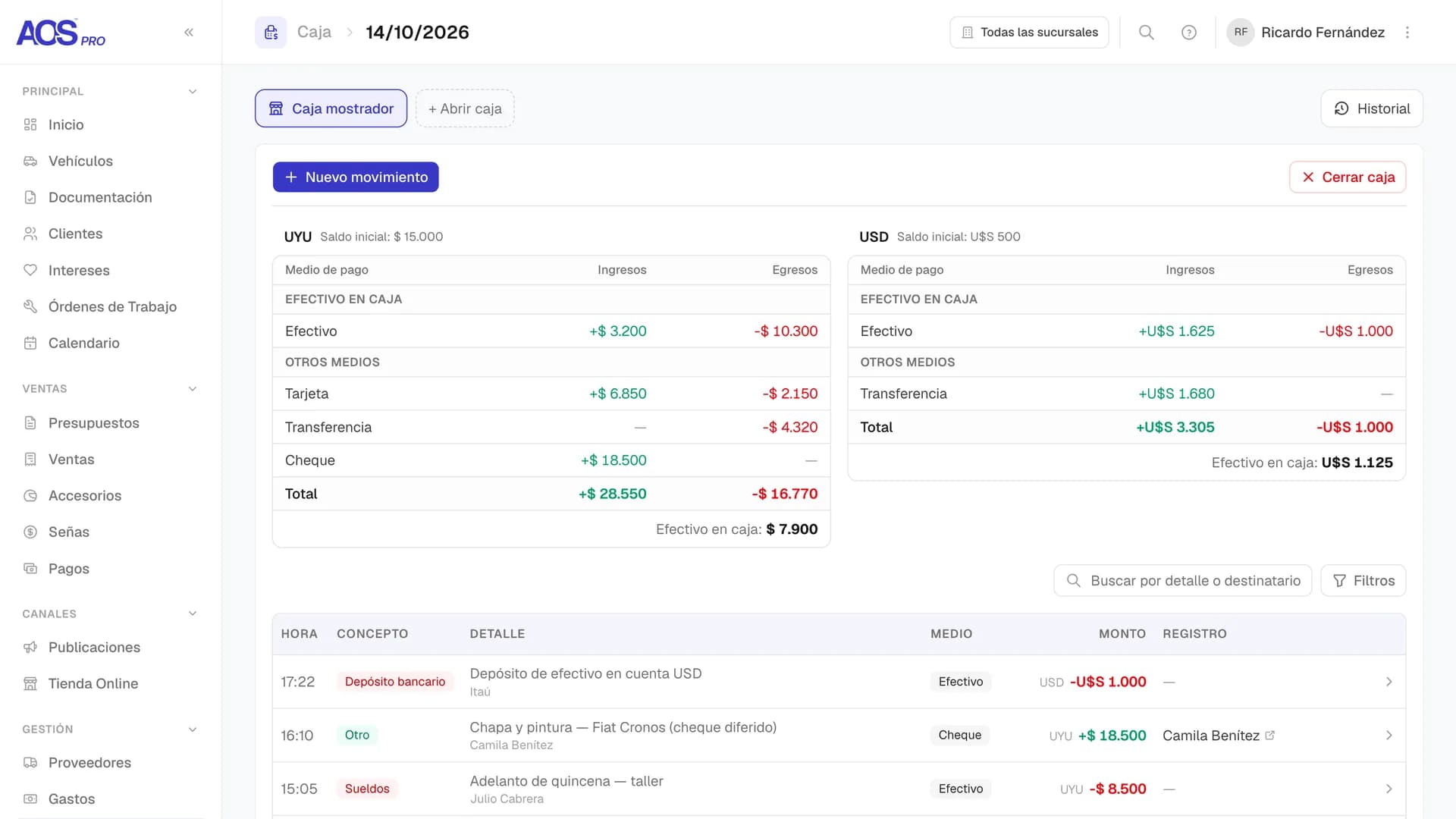Click the Abrir caja tab
The height and width of the screenshot is (819, 1456).
(x=465, y=108)
